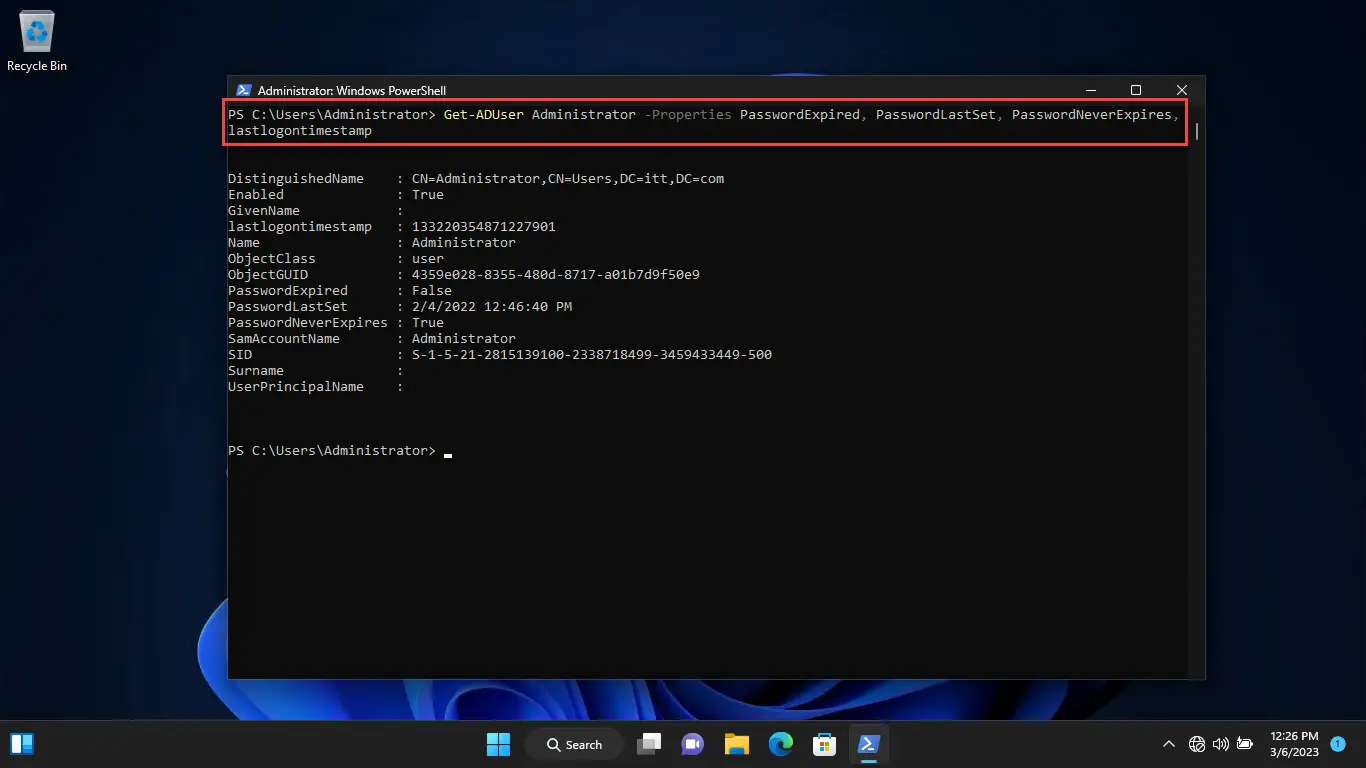This screenshot has height=768, width=1366.
Task: Click the ObjectClass value user
Action: pos(428,259)
